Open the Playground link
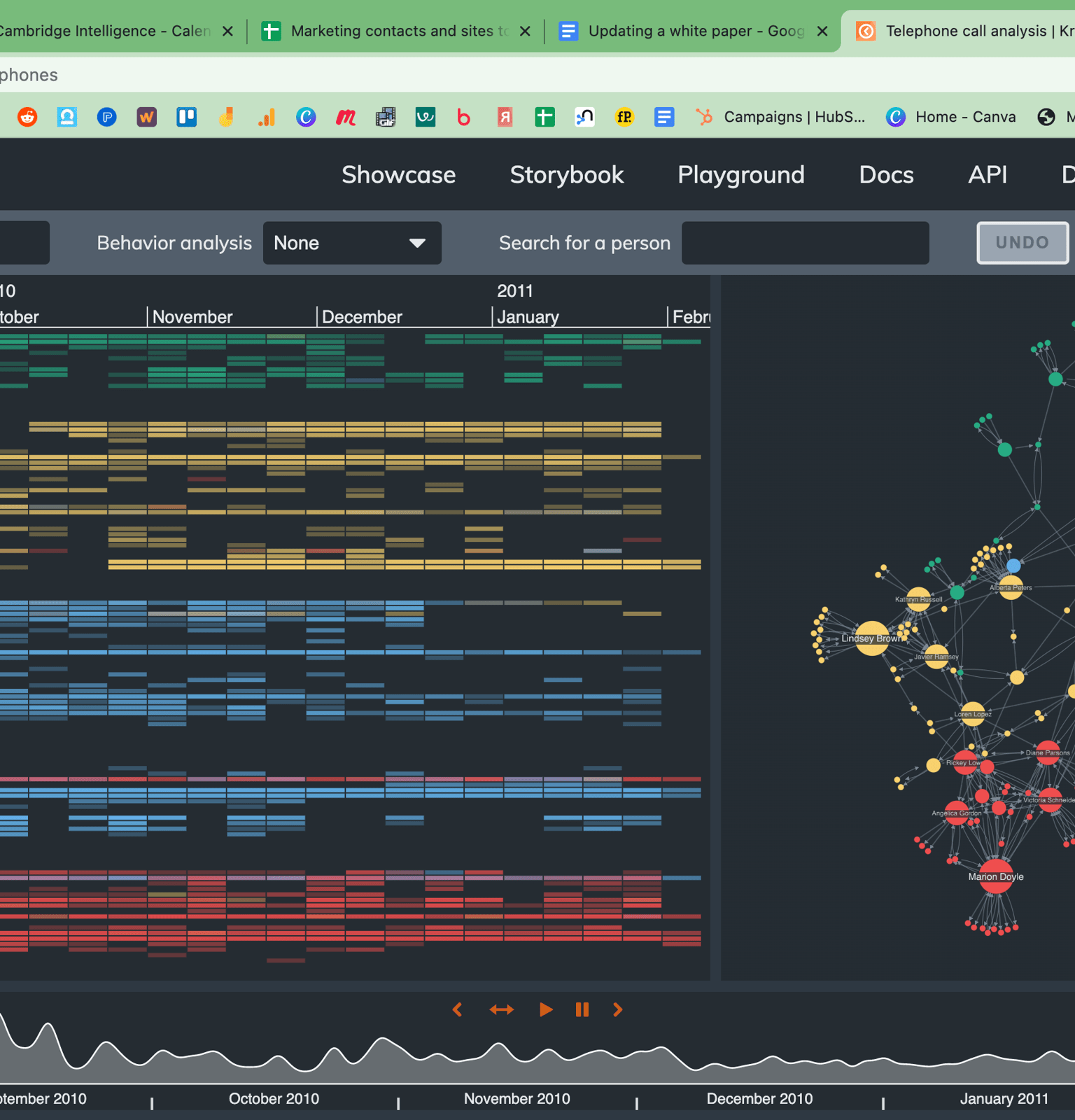Viewport: 1075px width, 1120px height. pyautogui.click(x=740, y=175)
